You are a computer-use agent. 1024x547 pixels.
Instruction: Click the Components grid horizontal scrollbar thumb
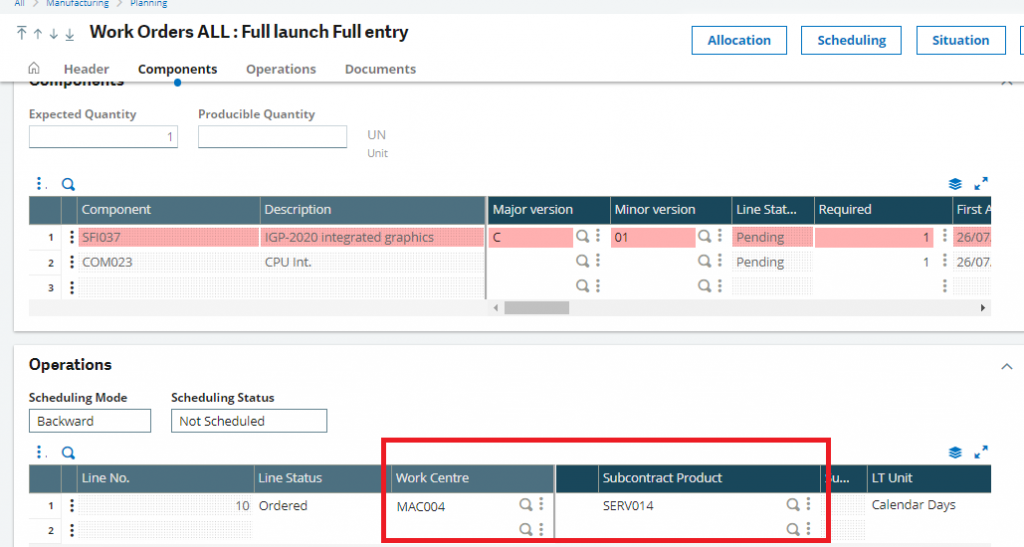(536, 307)
